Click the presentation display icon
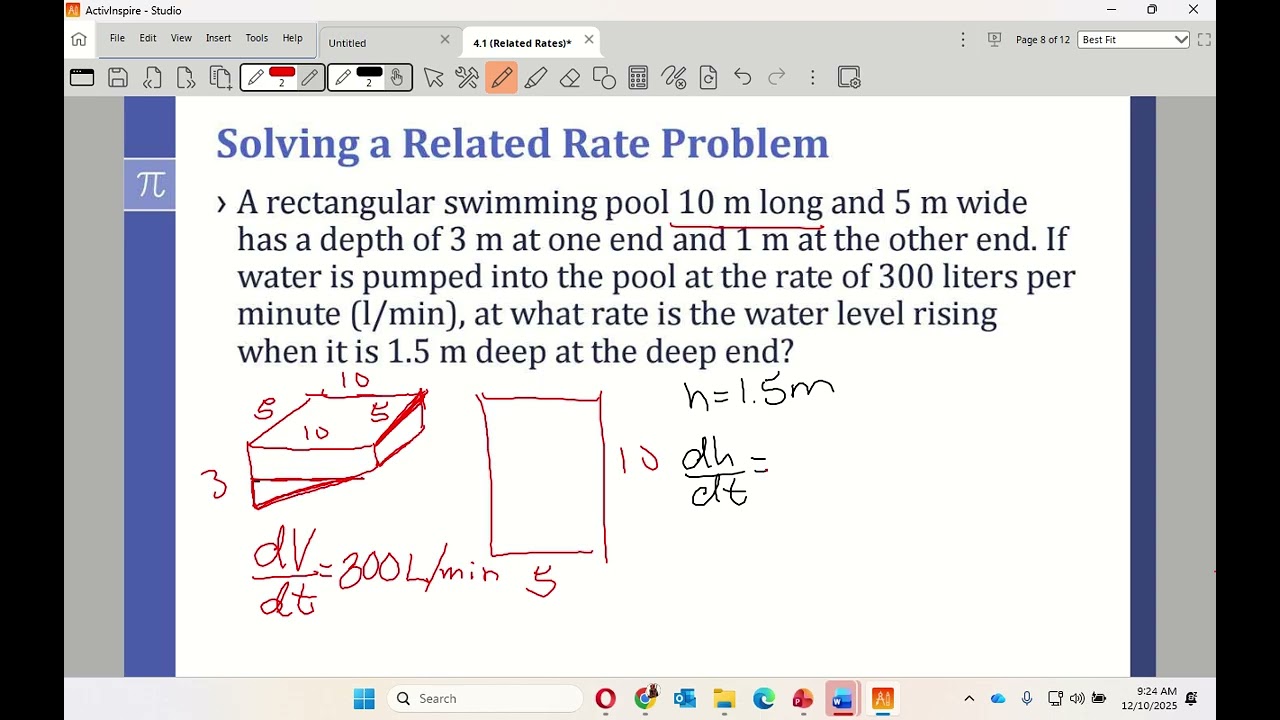1280x720 pixels. point(994,40)
